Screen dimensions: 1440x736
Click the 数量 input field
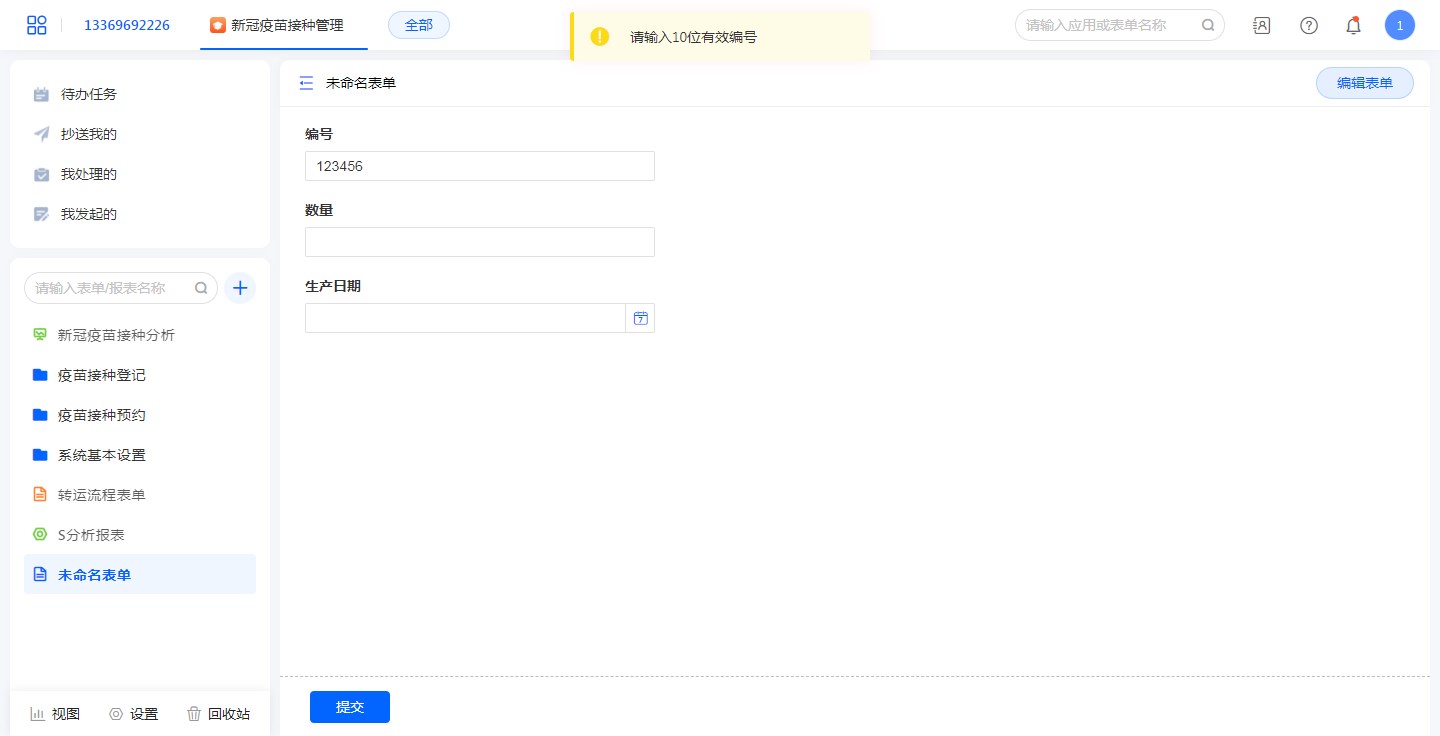[x=479, y=242]
